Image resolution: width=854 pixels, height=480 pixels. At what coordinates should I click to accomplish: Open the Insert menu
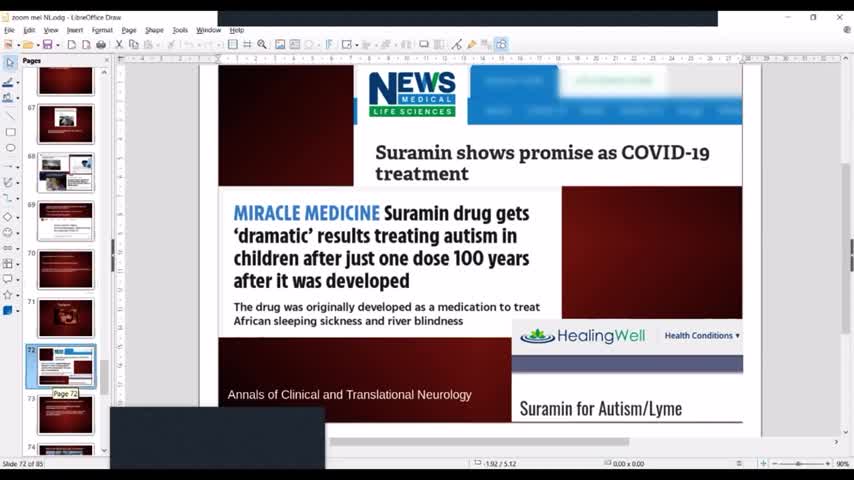(75, 30)
